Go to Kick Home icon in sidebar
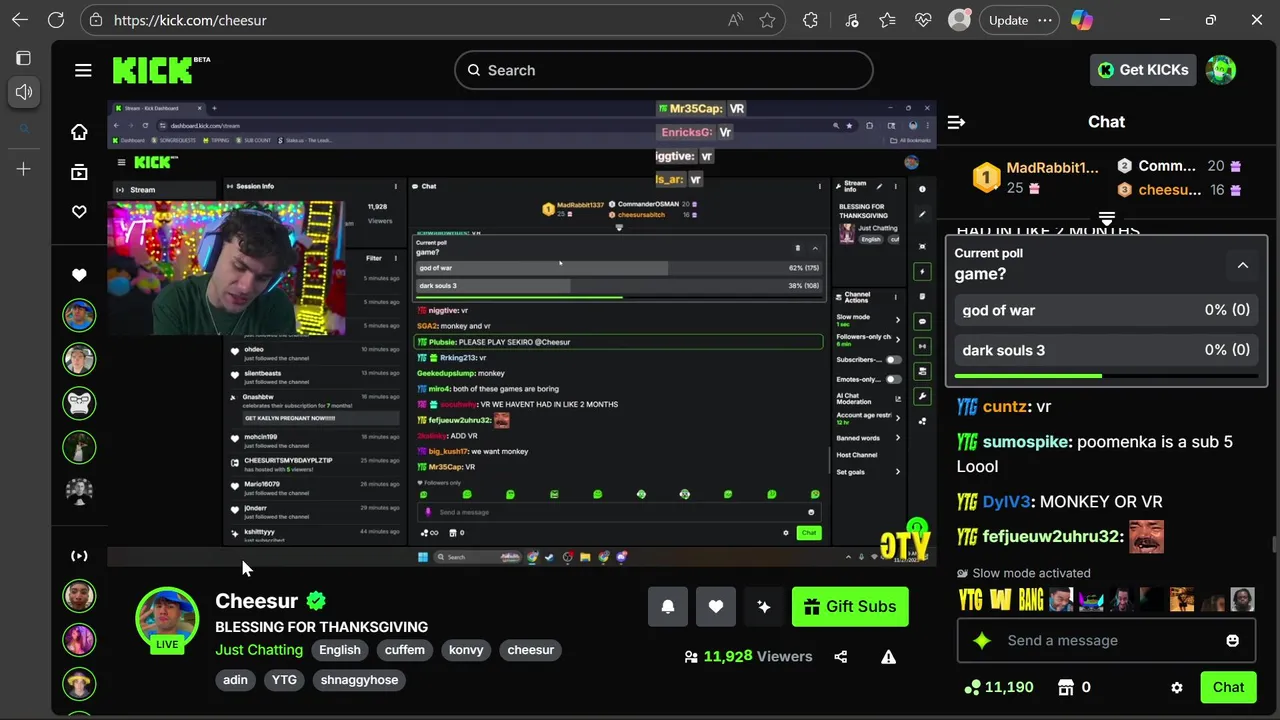Screen dimensions: 1280x720 79,132
